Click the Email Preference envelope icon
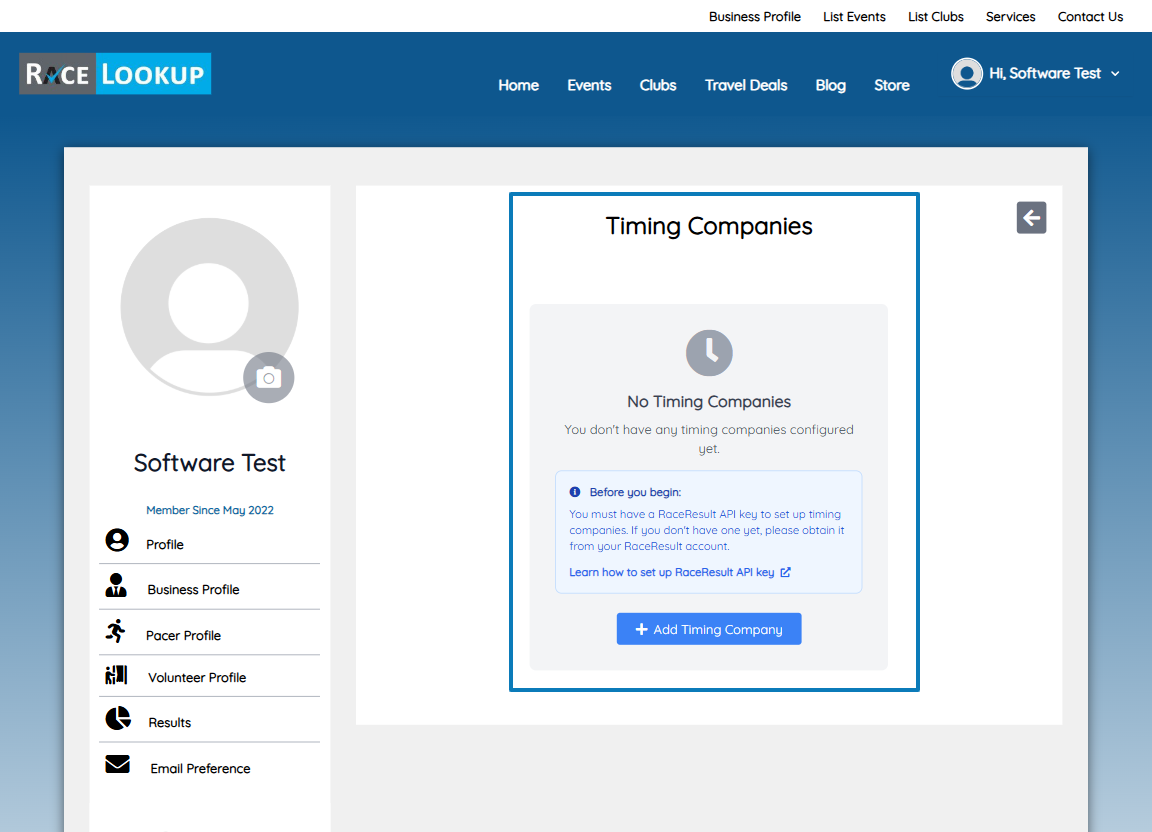 118,763
